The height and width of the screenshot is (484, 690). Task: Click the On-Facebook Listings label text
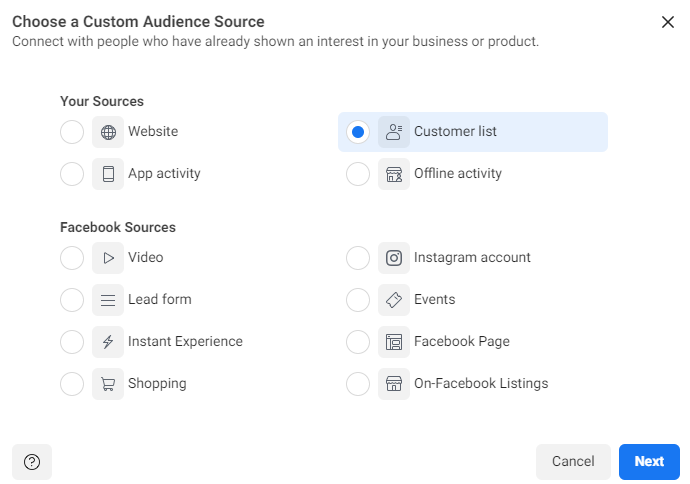pyautogui.click(x=481, y=383)
